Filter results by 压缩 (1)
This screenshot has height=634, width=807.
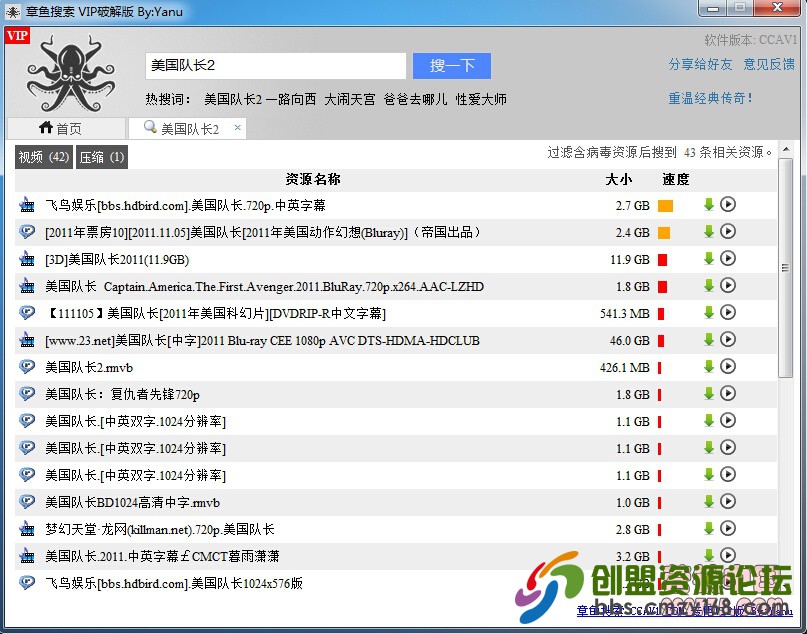point(102,157)
